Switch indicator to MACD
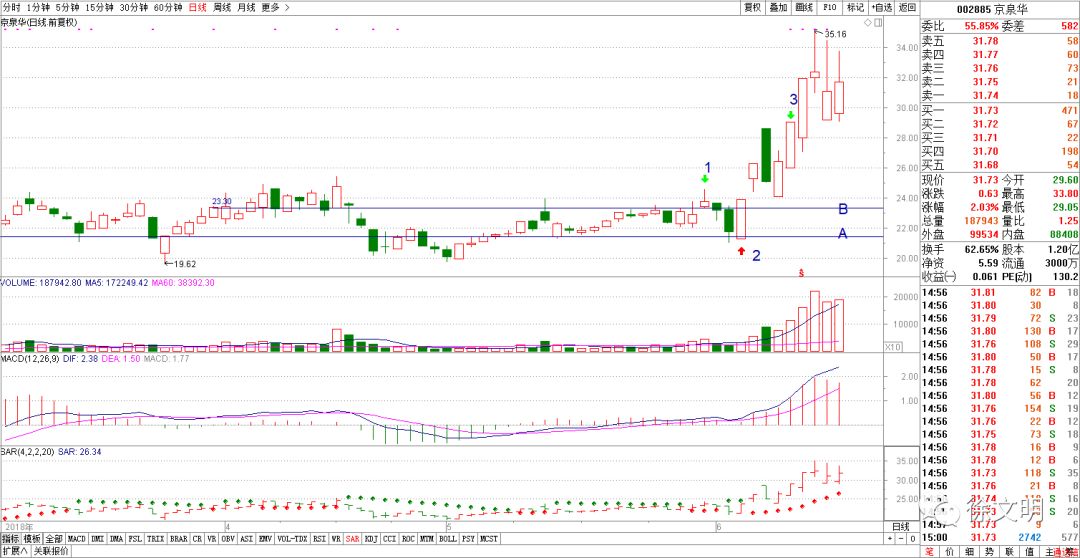The height and width of the screenshot is (558, 1080). (76, 538)
